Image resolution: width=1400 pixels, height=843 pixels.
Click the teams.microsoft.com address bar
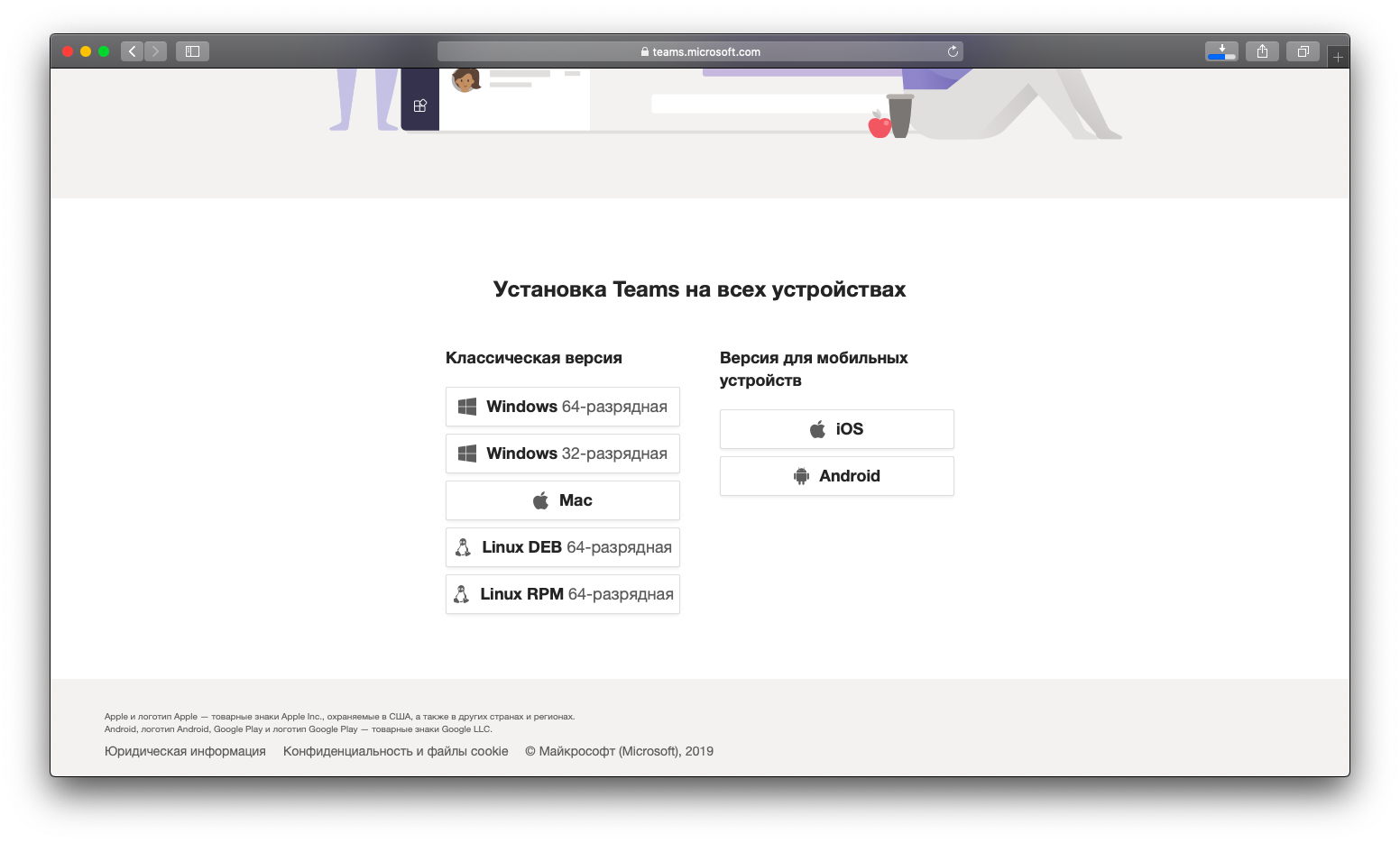[700, 51]
